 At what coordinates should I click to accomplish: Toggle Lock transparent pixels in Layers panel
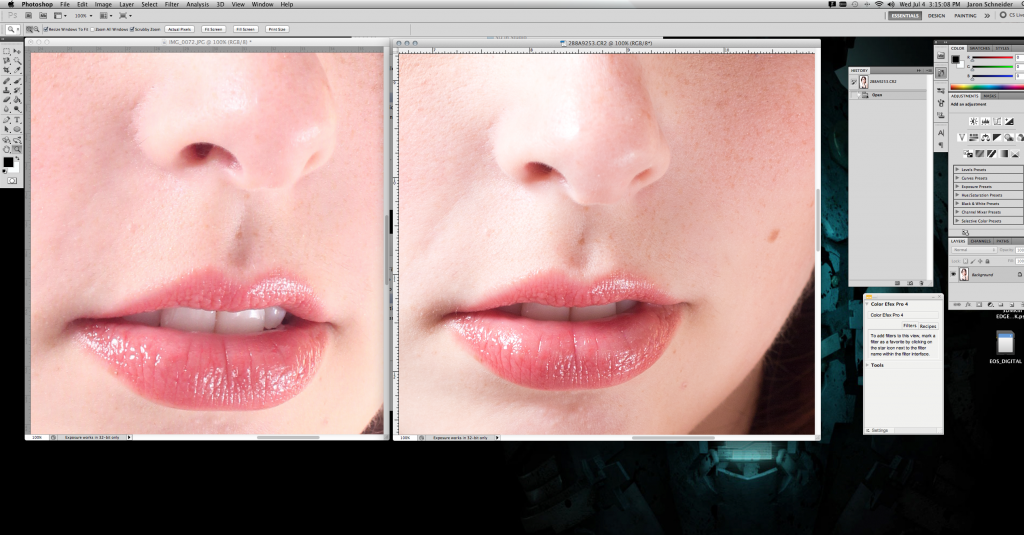point(966,261)
